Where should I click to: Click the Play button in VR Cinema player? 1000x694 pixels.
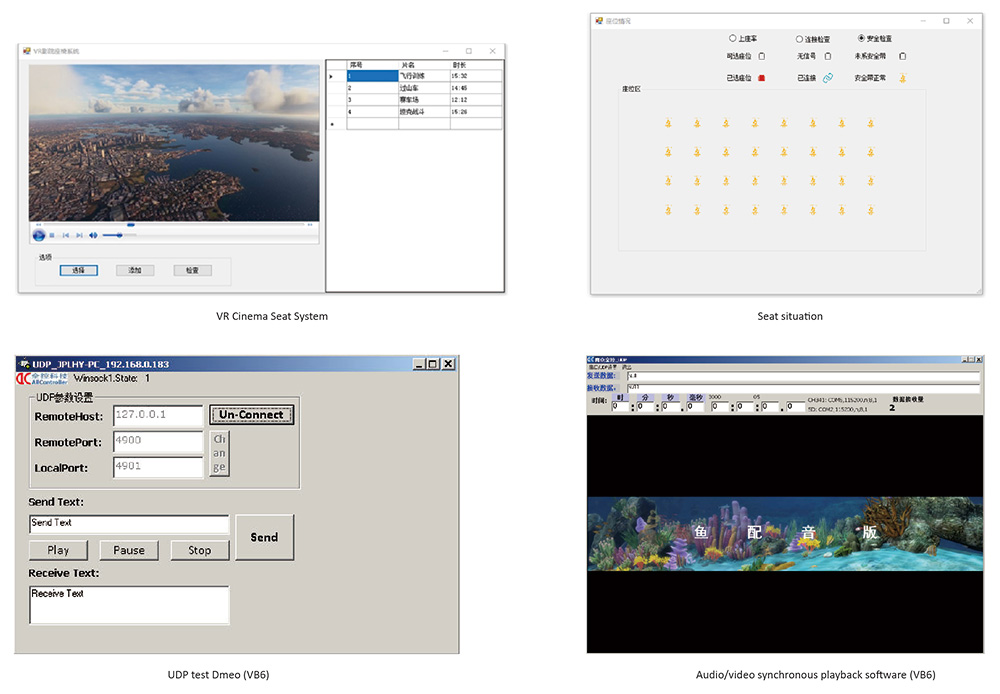pyautogui.click(x=39, y=235)
